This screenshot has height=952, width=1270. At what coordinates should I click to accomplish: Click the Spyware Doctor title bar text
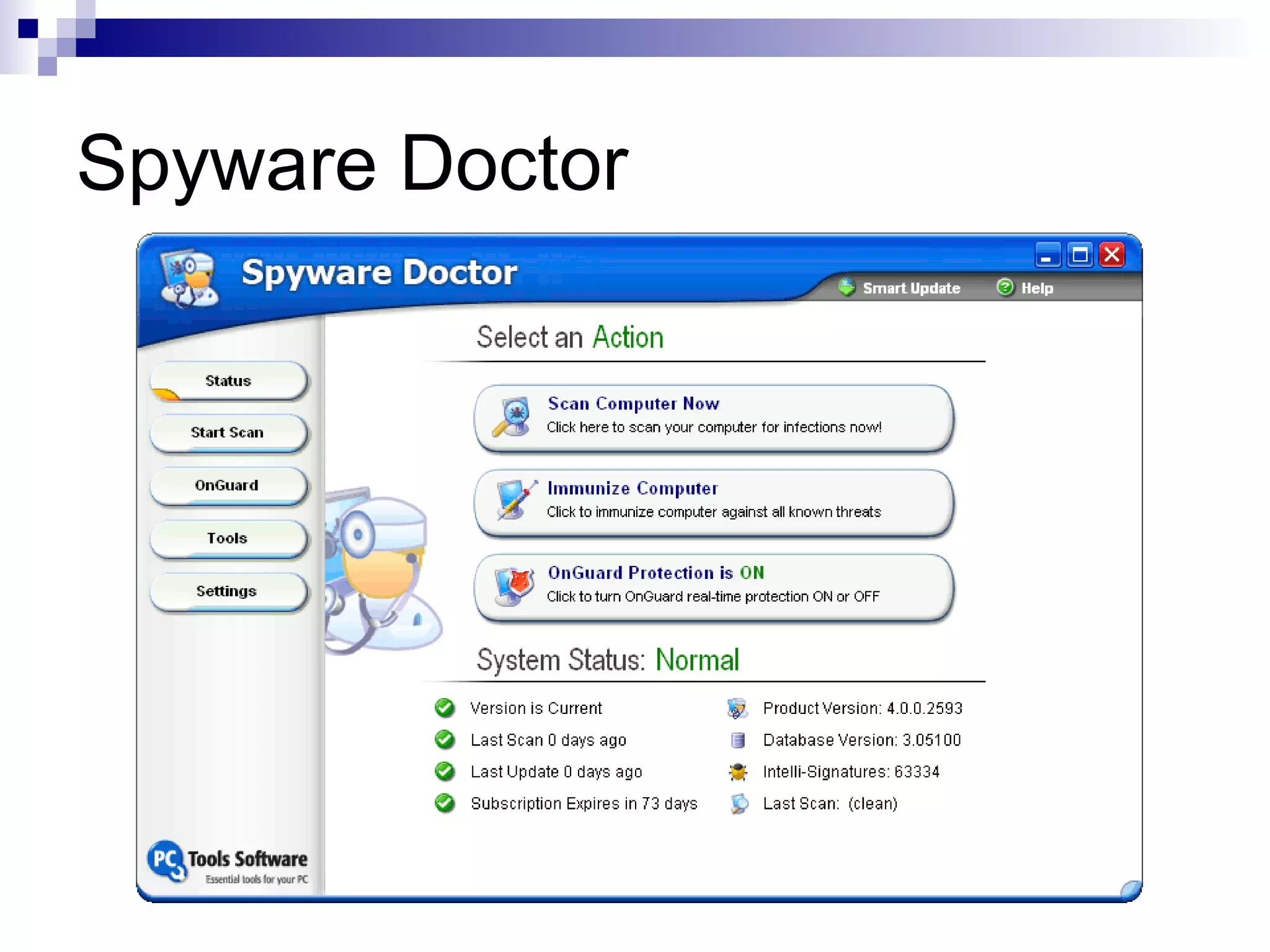coord(379,273)
